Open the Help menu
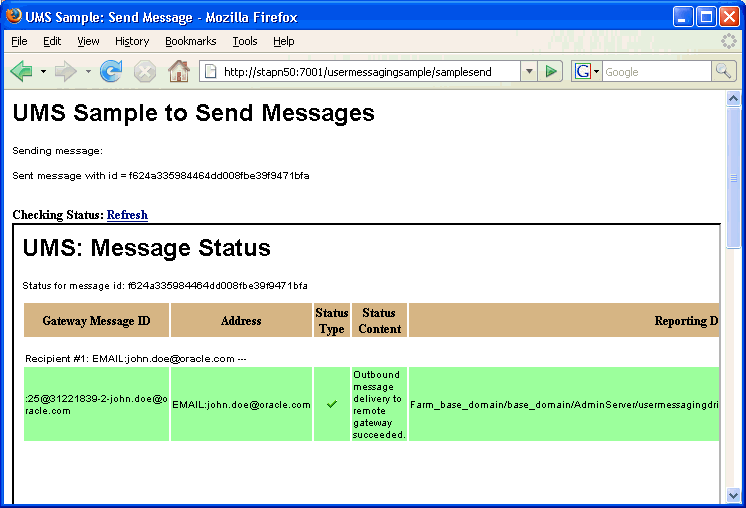The image size is (746, 508). [284, 41]
